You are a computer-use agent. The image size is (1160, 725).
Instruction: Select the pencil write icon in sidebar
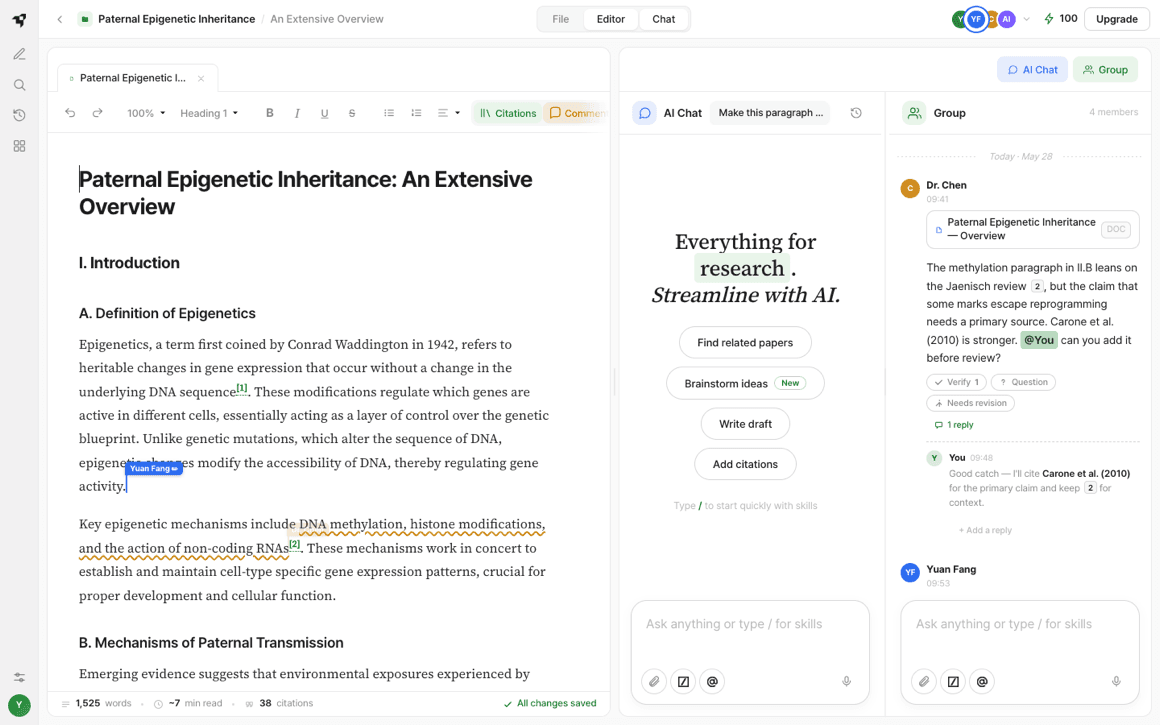point(19,54)
